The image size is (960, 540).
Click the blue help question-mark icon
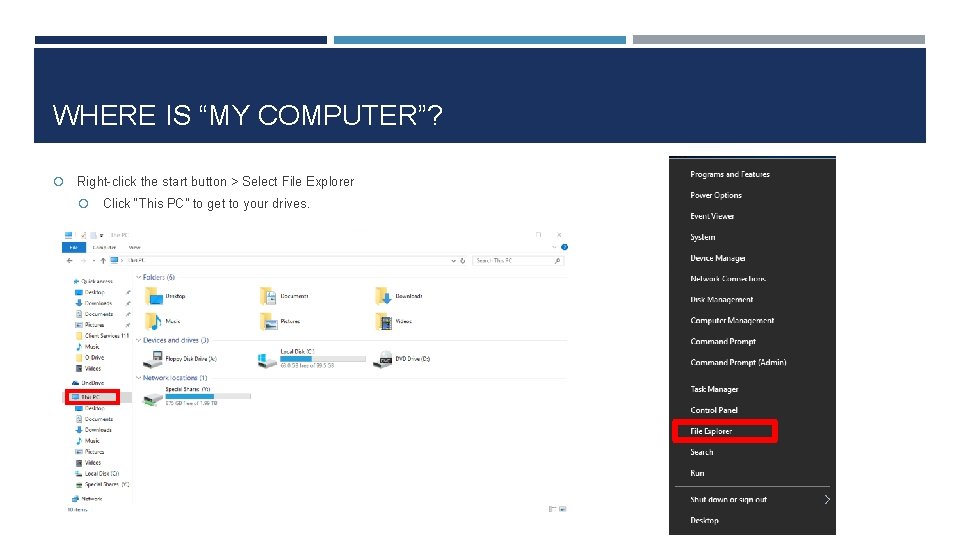coord(564,247)
